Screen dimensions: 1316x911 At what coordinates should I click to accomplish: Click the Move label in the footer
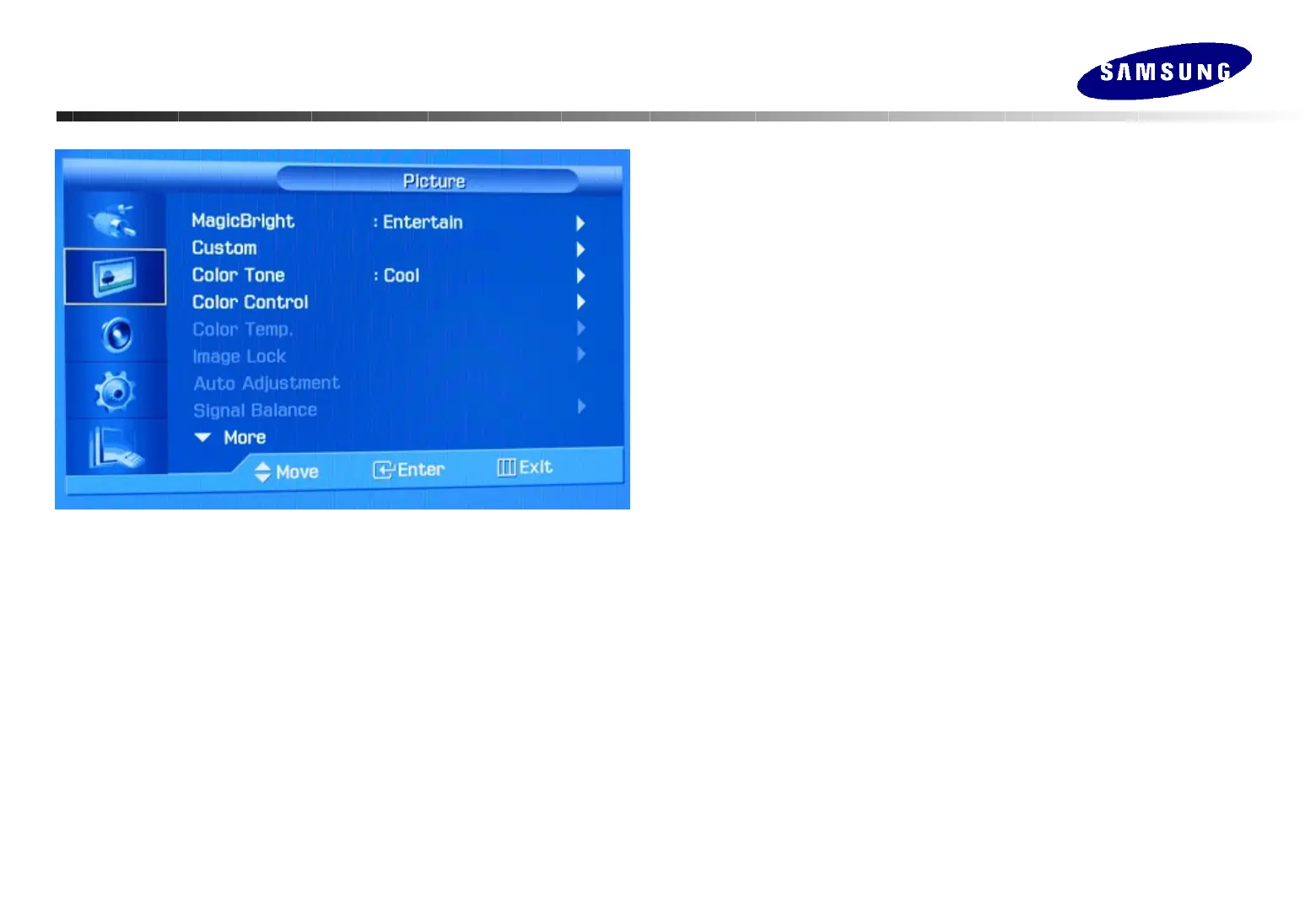297,472
